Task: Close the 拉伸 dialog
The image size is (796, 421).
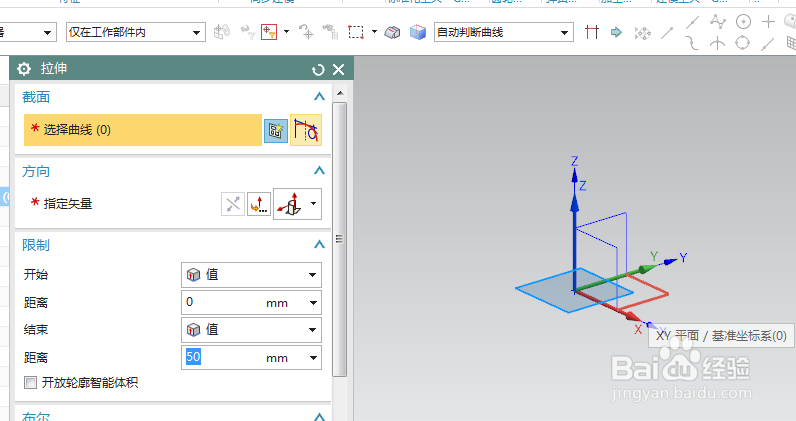Action: pos(339,70)
